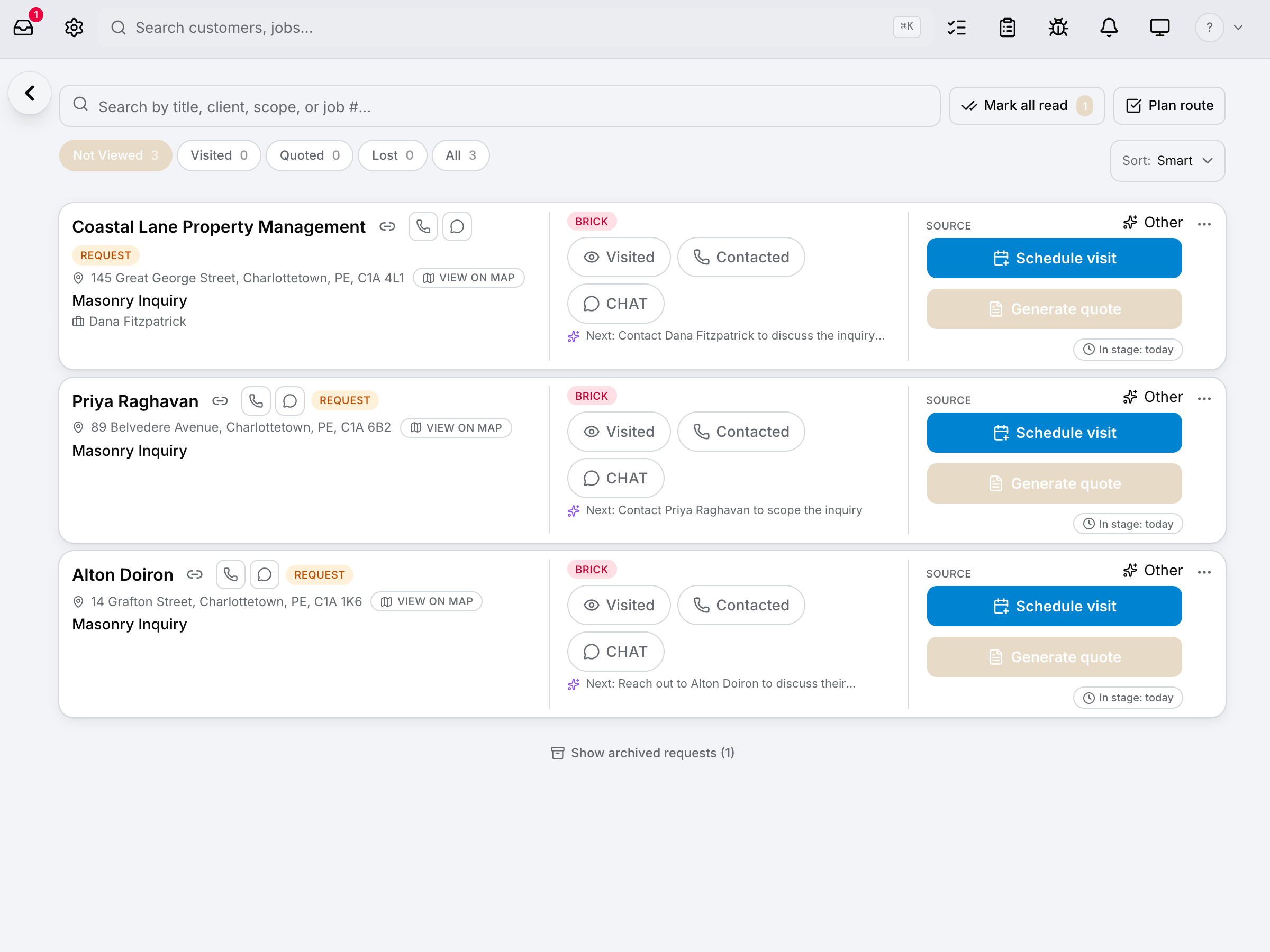
Task: Open more options for Alton Doiron card
Action: (1204, 572)
